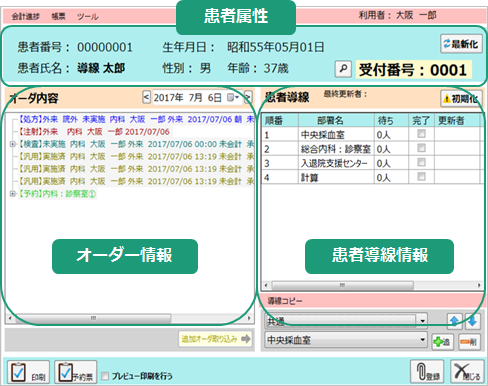The image size is (488, 386).
Task: Go to next date arrow
Action: click(x=248, y=97)
